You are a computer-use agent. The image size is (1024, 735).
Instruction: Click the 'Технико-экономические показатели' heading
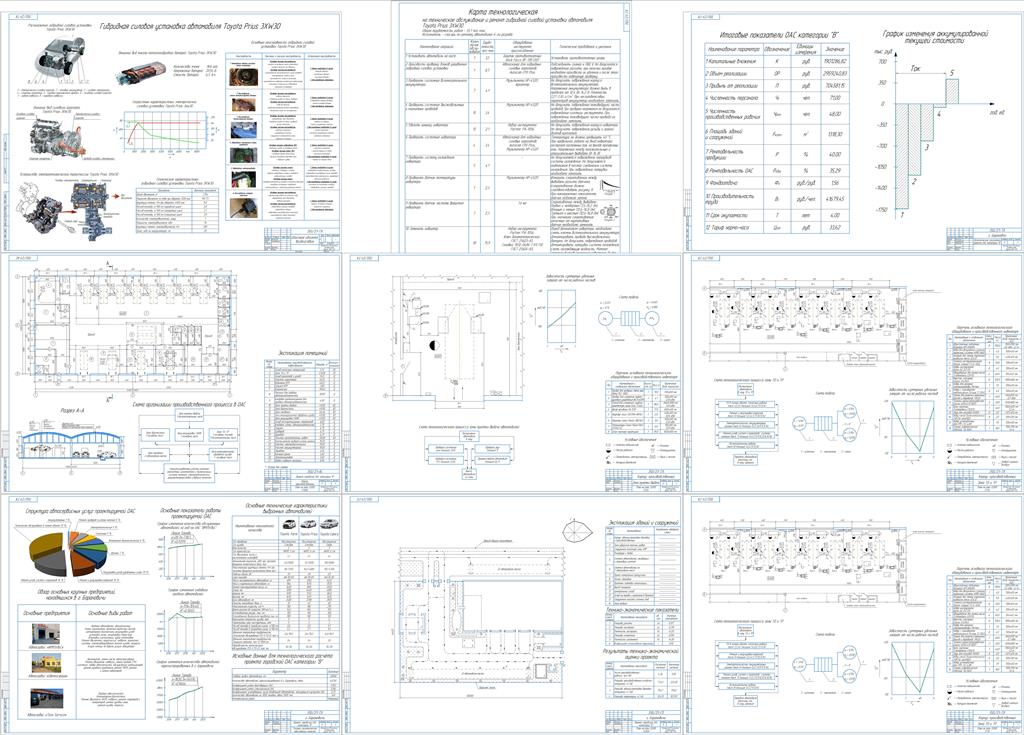(643, 610)
